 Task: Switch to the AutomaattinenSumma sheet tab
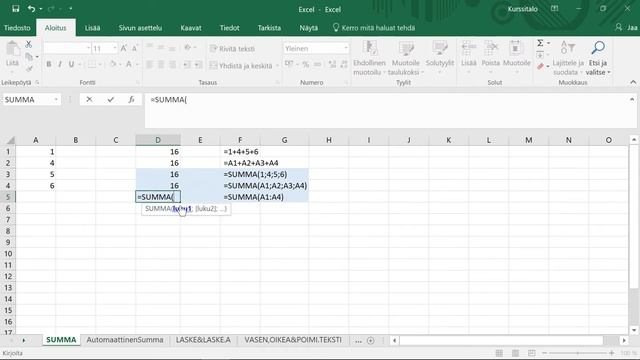coord(125,340)
